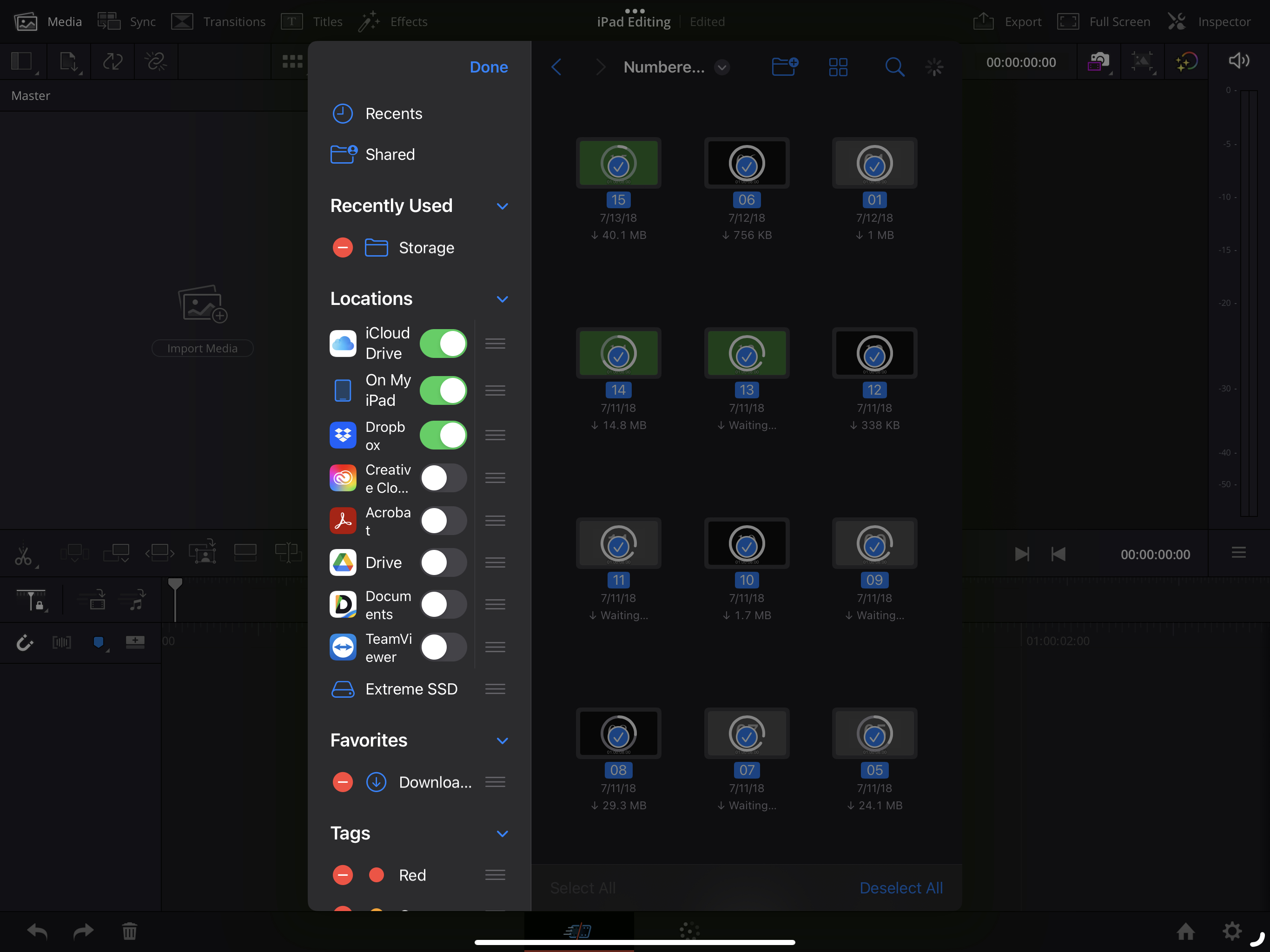Screen dimensions: 1270x952
Task: Expand the Recently Used section
Action: click(502, 206)
